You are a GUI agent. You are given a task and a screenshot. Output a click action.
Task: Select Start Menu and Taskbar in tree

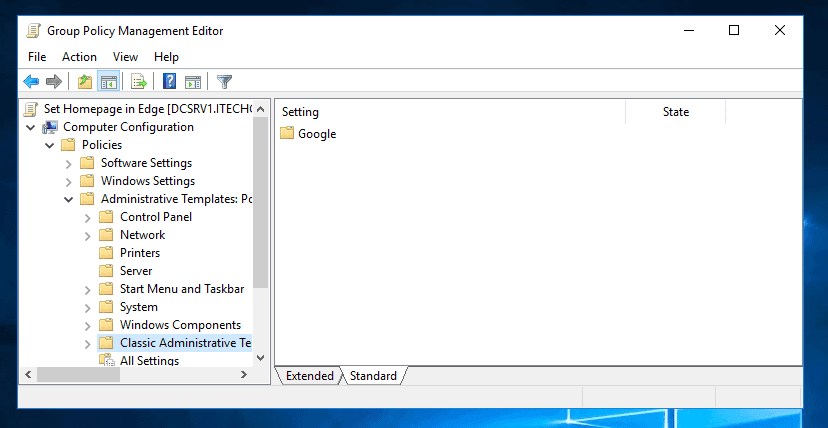pyautogui.click(x=182, y=289)
